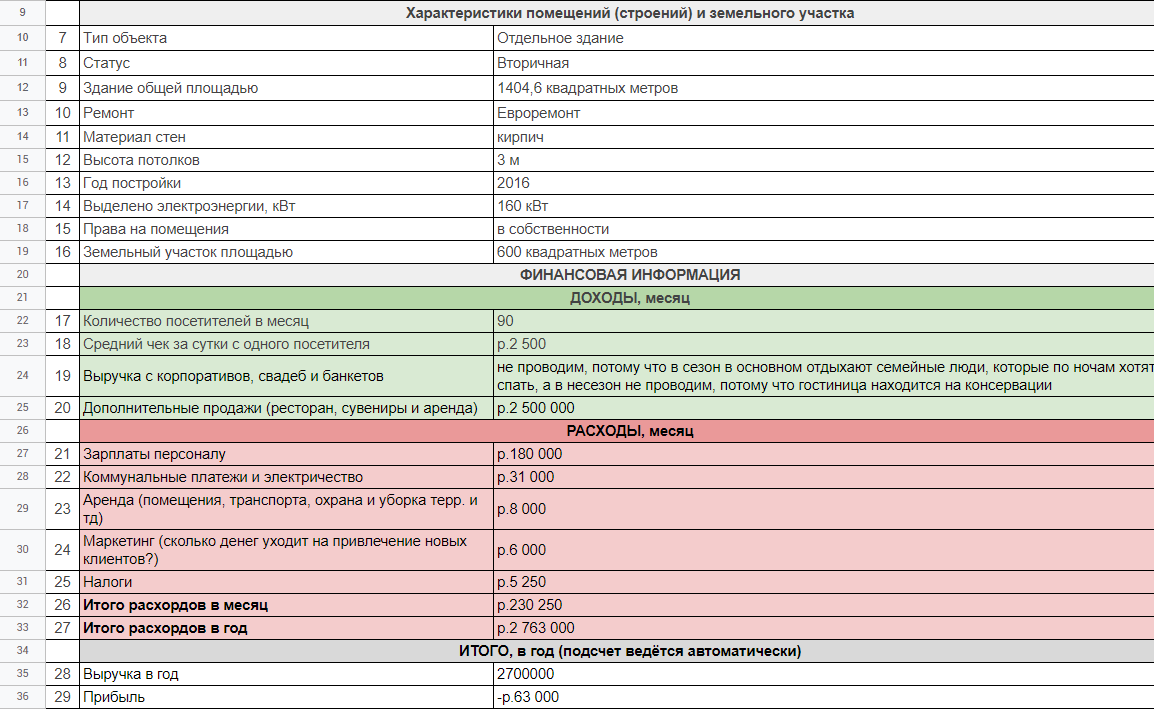Select the '2016' value cell
Screen dimensions: 1154x709
pyautogui.click(x=824, y=183)
